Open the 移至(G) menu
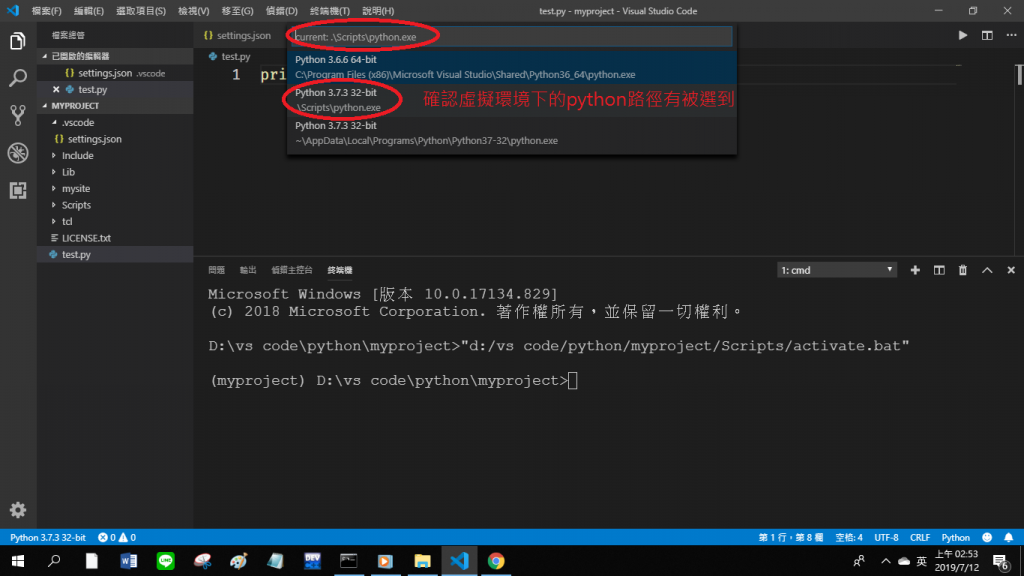Image resolution: width=1024 pixels, height=576 pixels. 237,11
